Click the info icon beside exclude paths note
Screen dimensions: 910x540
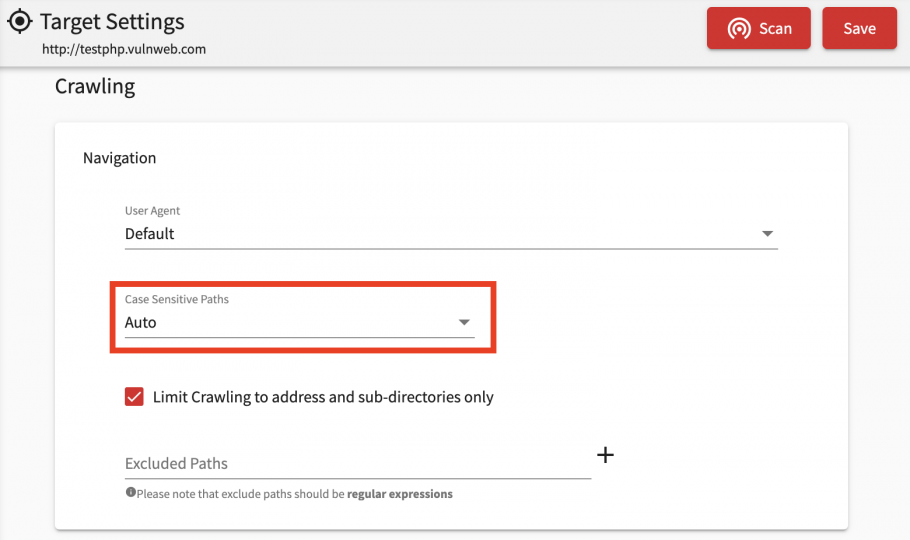(x=131, y=492)
